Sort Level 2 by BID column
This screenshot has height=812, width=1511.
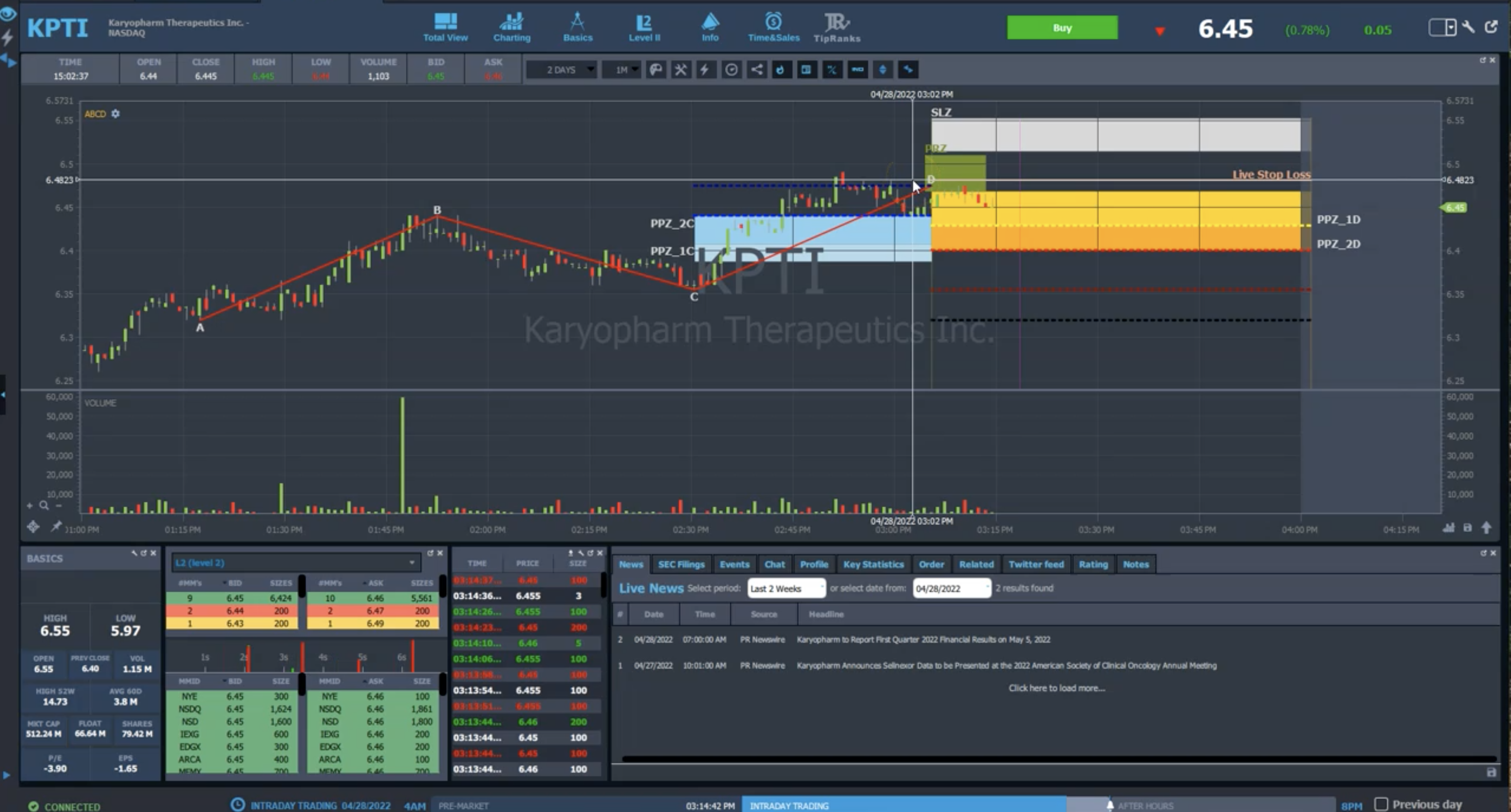coord(234,583)
